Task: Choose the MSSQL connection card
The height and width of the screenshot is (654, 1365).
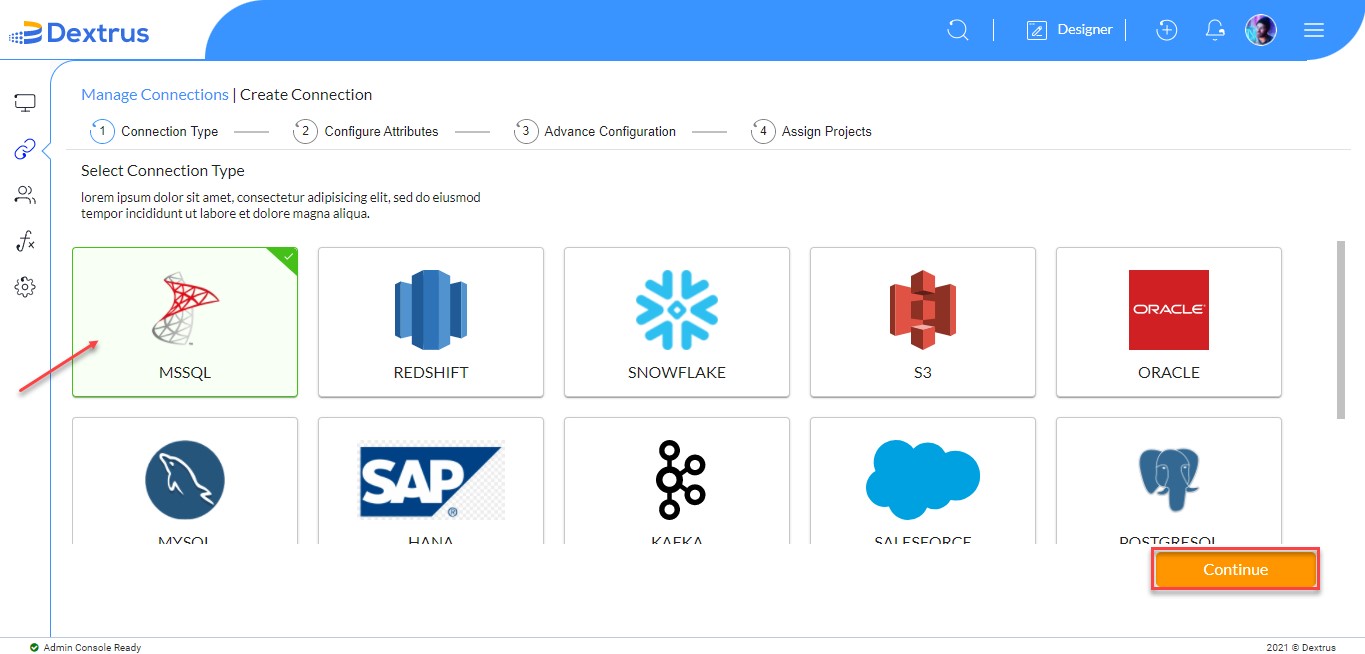Action: [185, 322]
